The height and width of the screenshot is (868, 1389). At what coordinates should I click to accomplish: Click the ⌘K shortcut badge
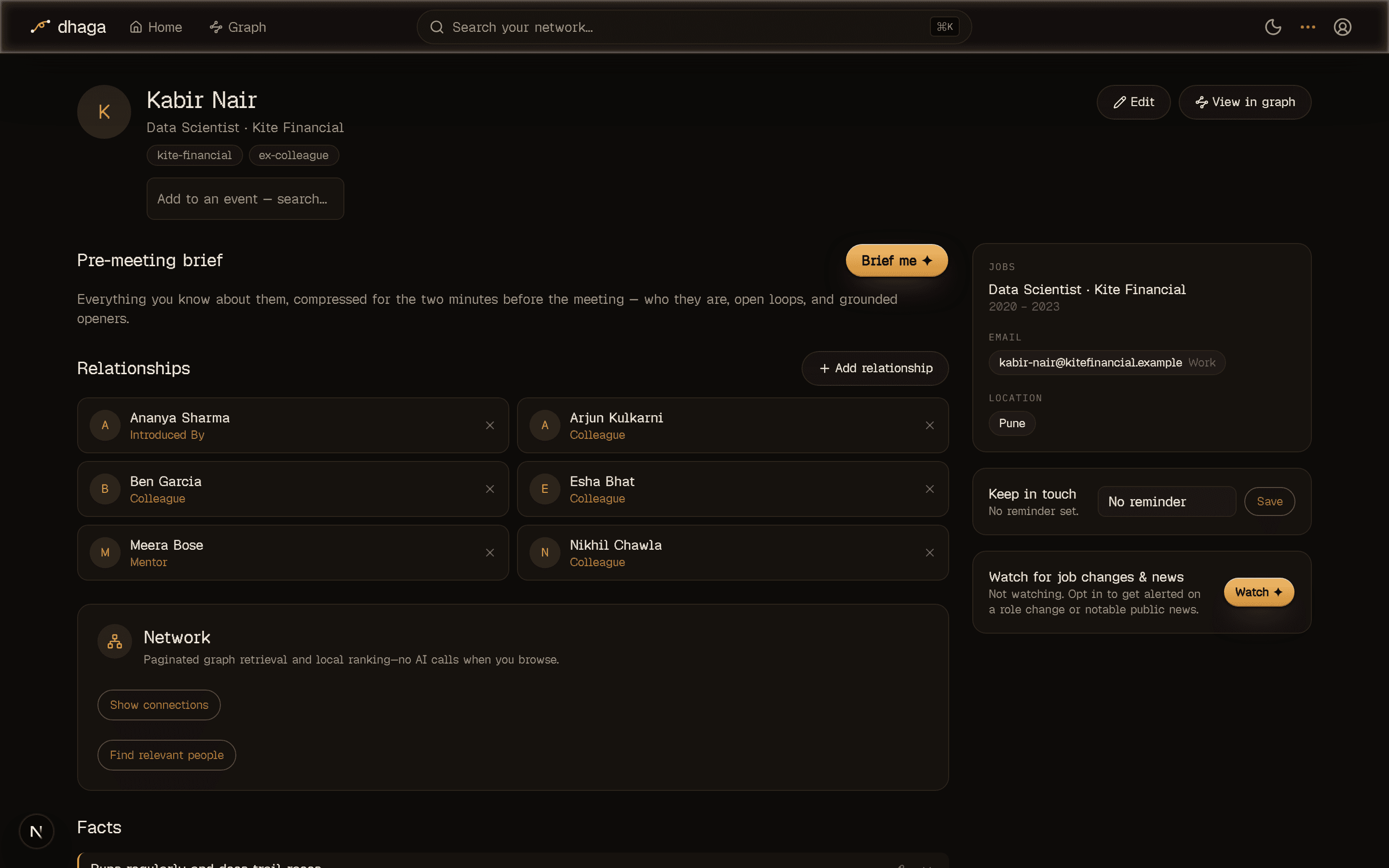944,27
